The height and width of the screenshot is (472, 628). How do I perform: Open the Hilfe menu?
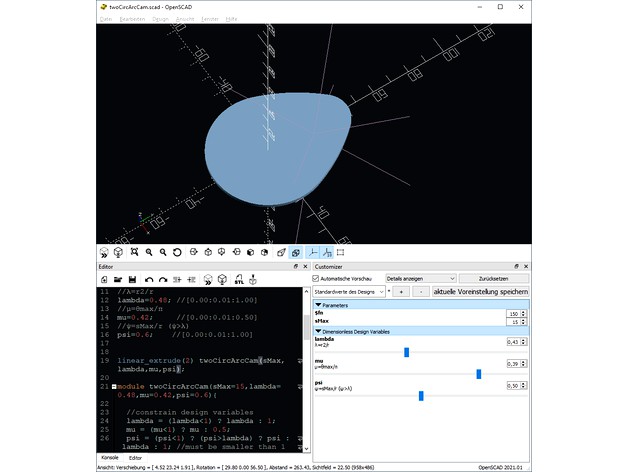(231, 19)
